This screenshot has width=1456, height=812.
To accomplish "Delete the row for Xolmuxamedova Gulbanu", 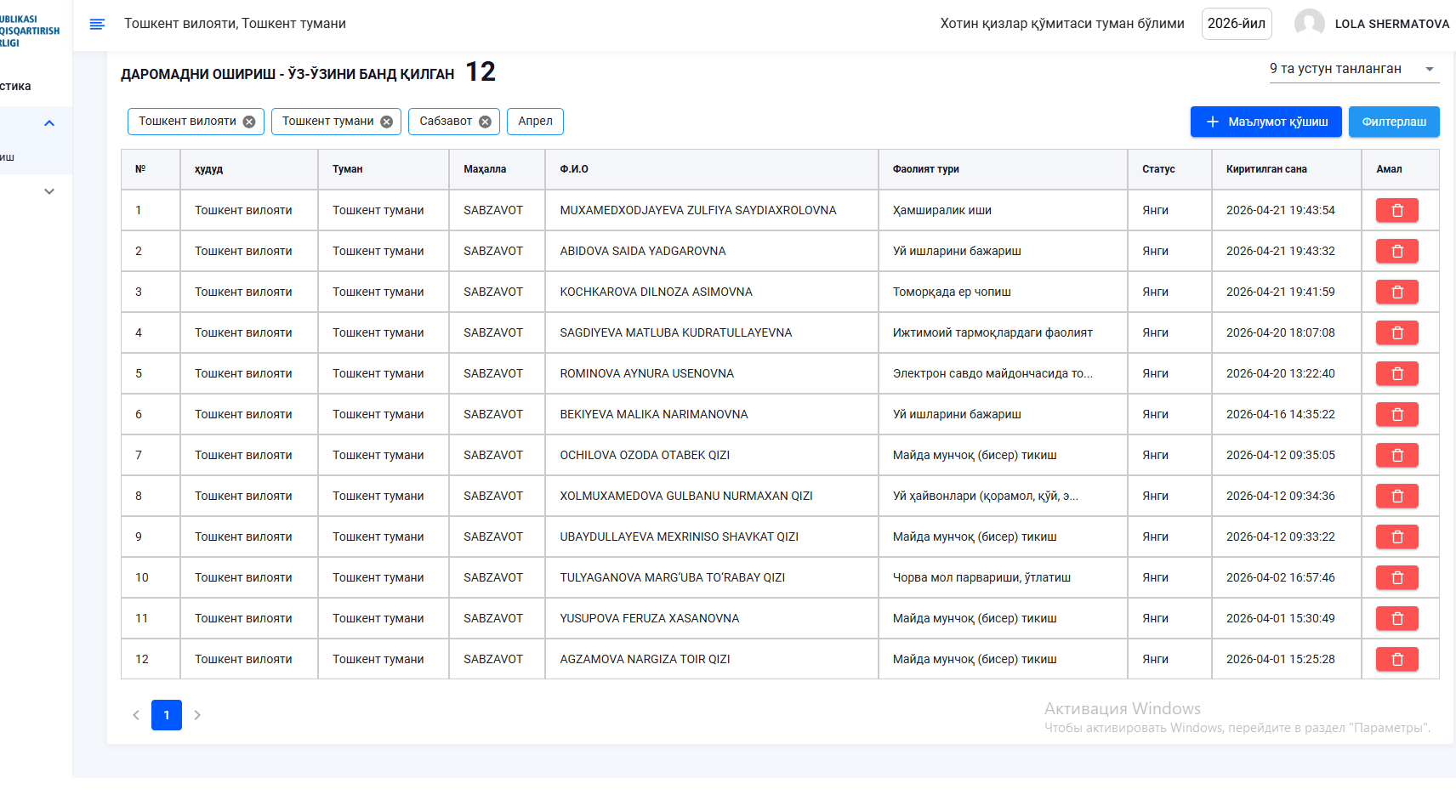I will (x=1396, y=496).
